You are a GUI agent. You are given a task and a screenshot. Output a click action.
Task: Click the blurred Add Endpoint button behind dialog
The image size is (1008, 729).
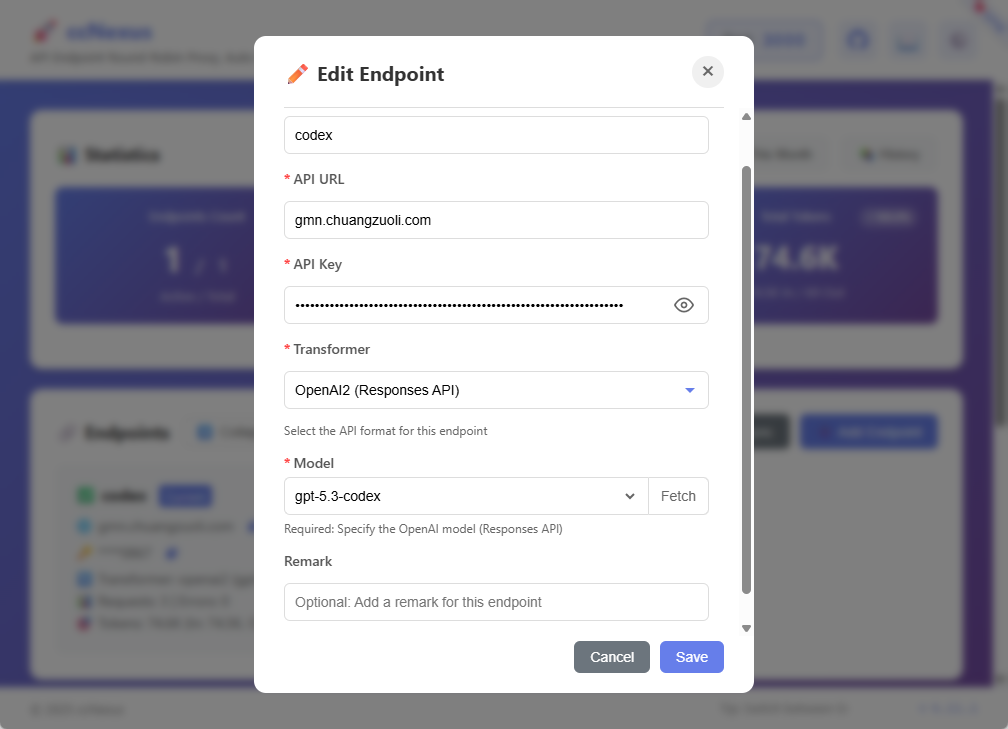click(x=868, y=432)
